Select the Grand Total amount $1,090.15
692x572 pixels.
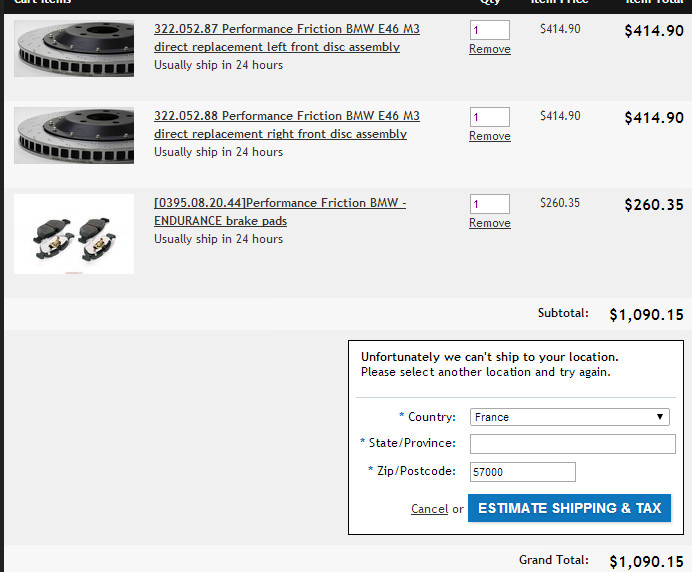point(646,561)
